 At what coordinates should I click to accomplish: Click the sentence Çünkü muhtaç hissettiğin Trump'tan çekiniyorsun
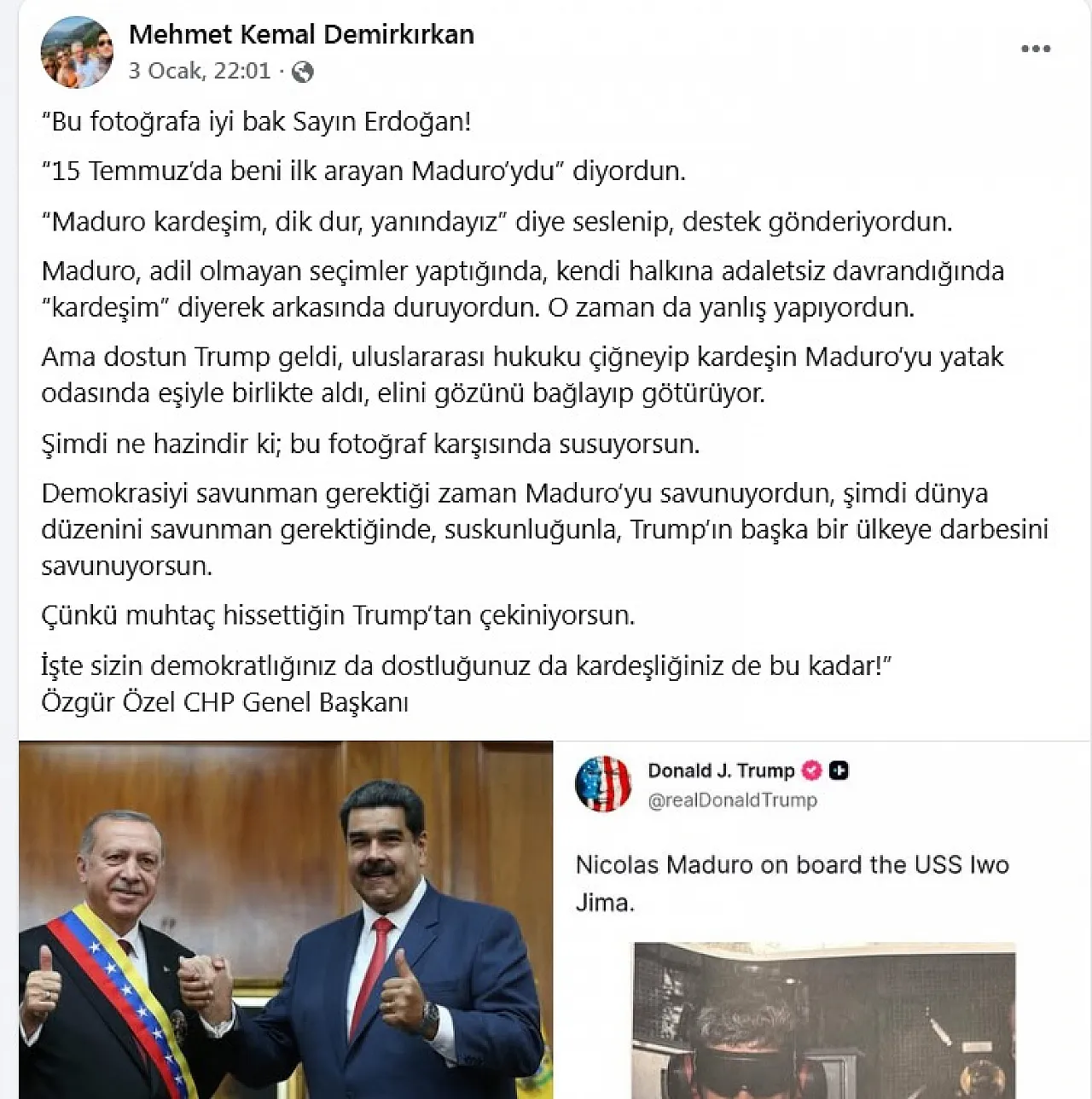coord(338,615)
